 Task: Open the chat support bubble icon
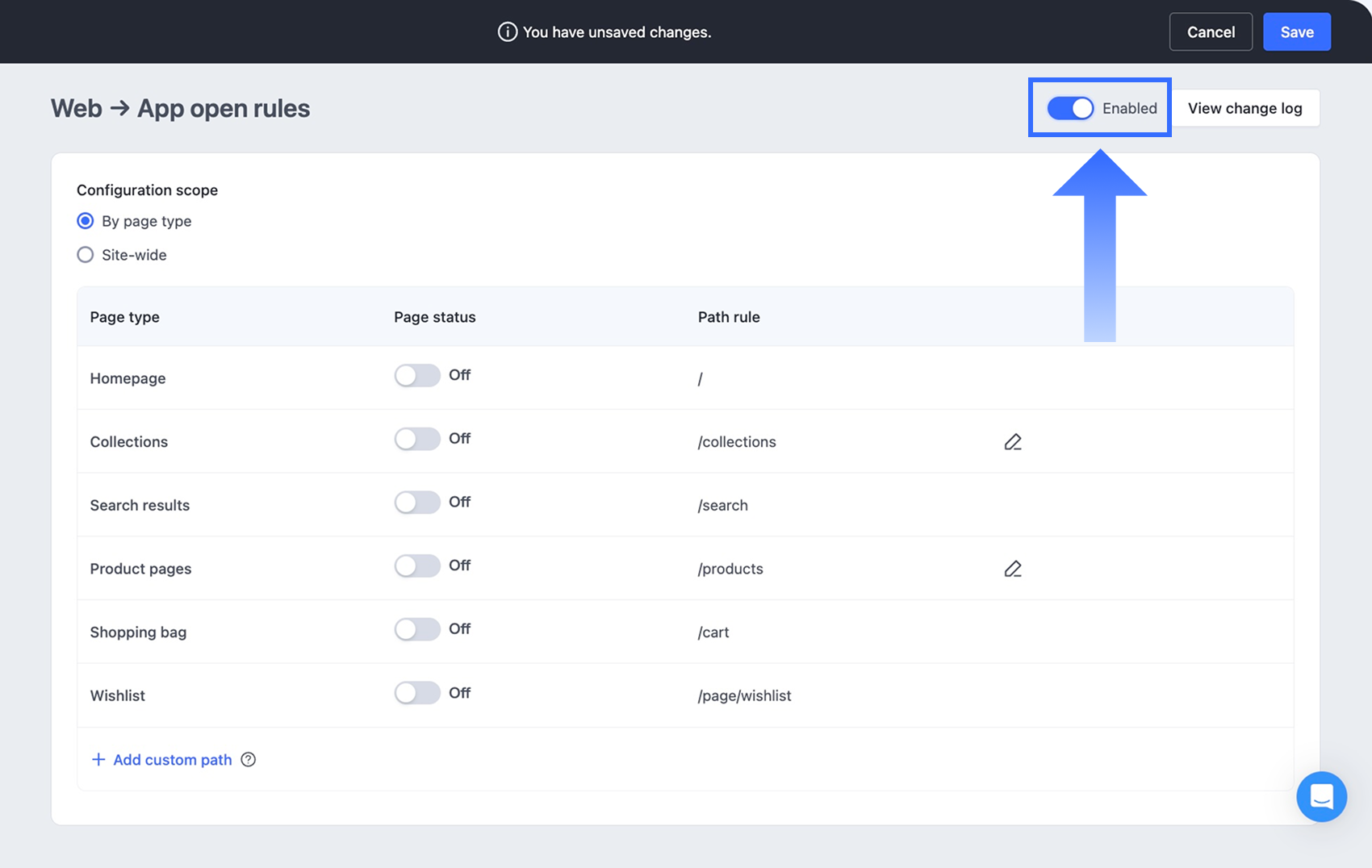tap(1321, 797)
